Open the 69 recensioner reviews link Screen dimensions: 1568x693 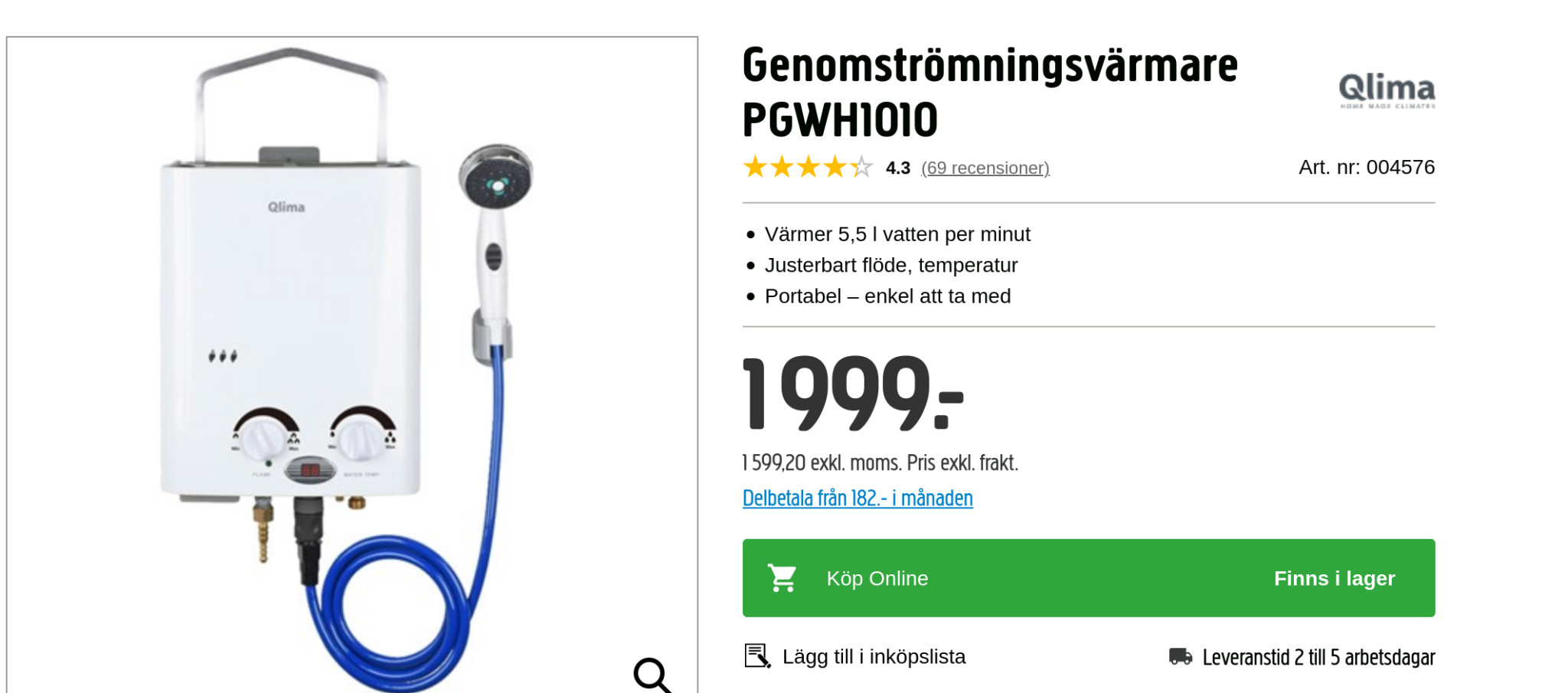click(x=985, y=168)
